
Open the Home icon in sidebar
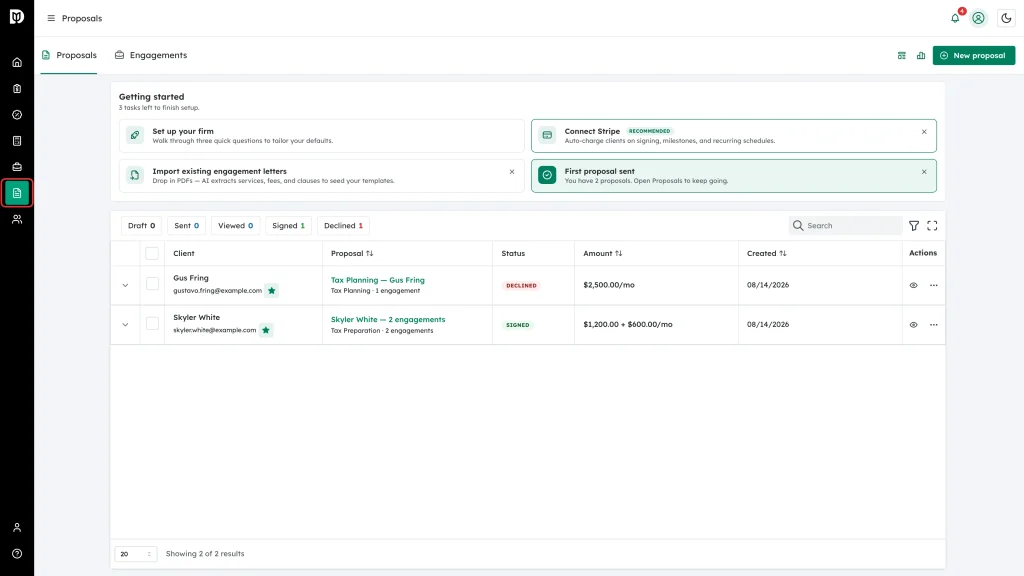[17, 63]
